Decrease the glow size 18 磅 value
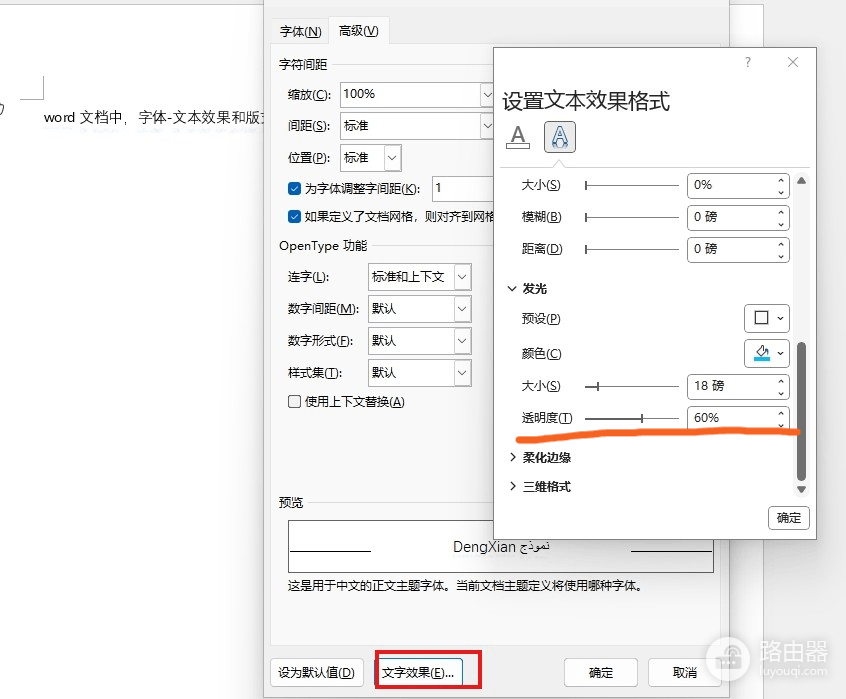Screen dimensions: 846x699 (x=781, y=393)
